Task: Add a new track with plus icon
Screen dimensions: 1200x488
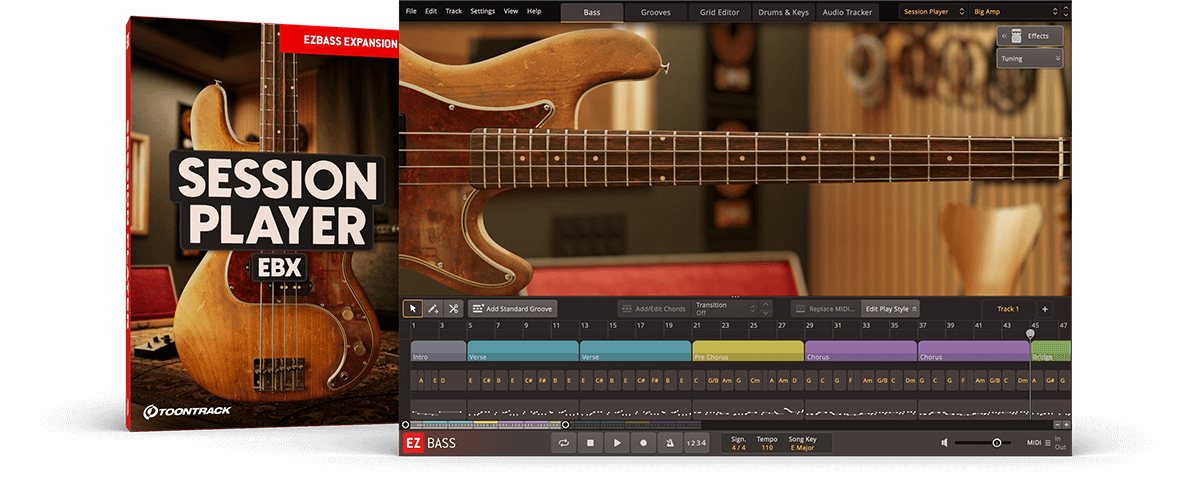Action: 1044,309
